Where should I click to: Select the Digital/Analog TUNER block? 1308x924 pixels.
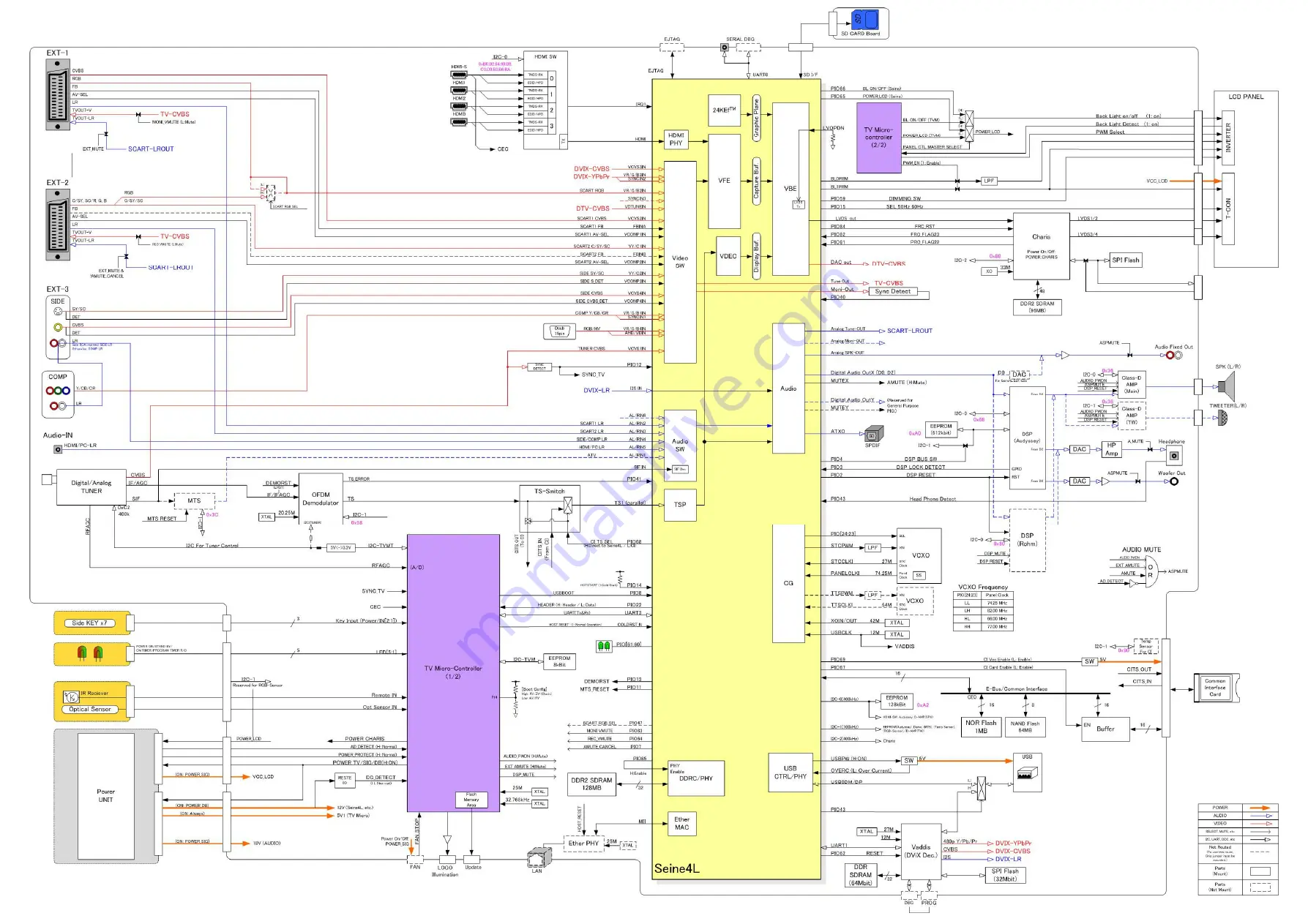[91, 487]
